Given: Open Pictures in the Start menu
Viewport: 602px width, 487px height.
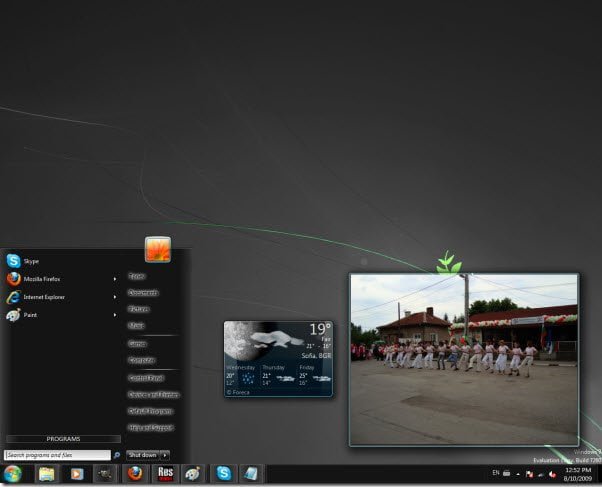Looking at the screenshot, I should [138, 309].
